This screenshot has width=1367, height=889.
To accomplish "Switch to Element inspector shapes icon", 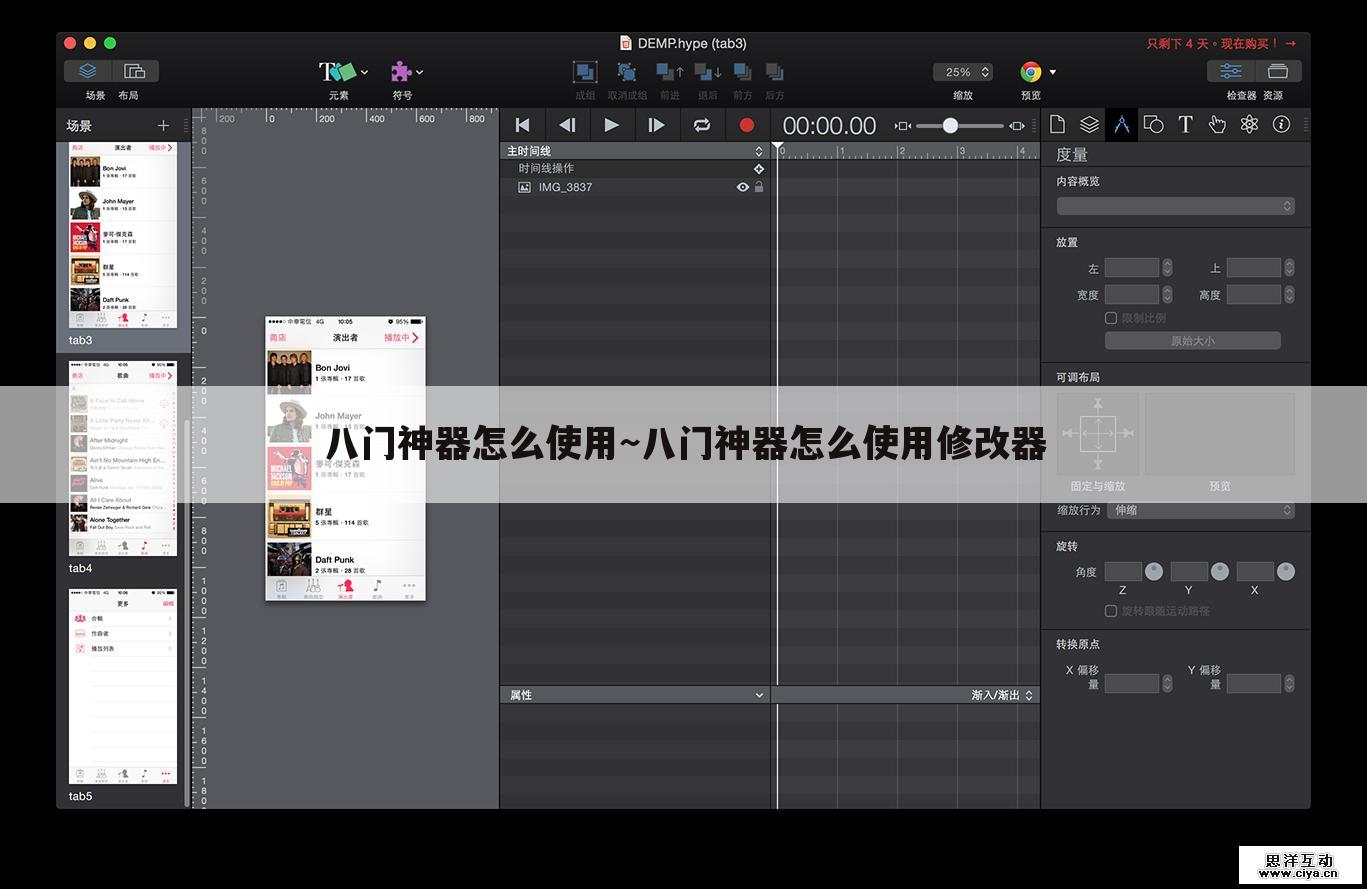I will tap(1153, 124).
